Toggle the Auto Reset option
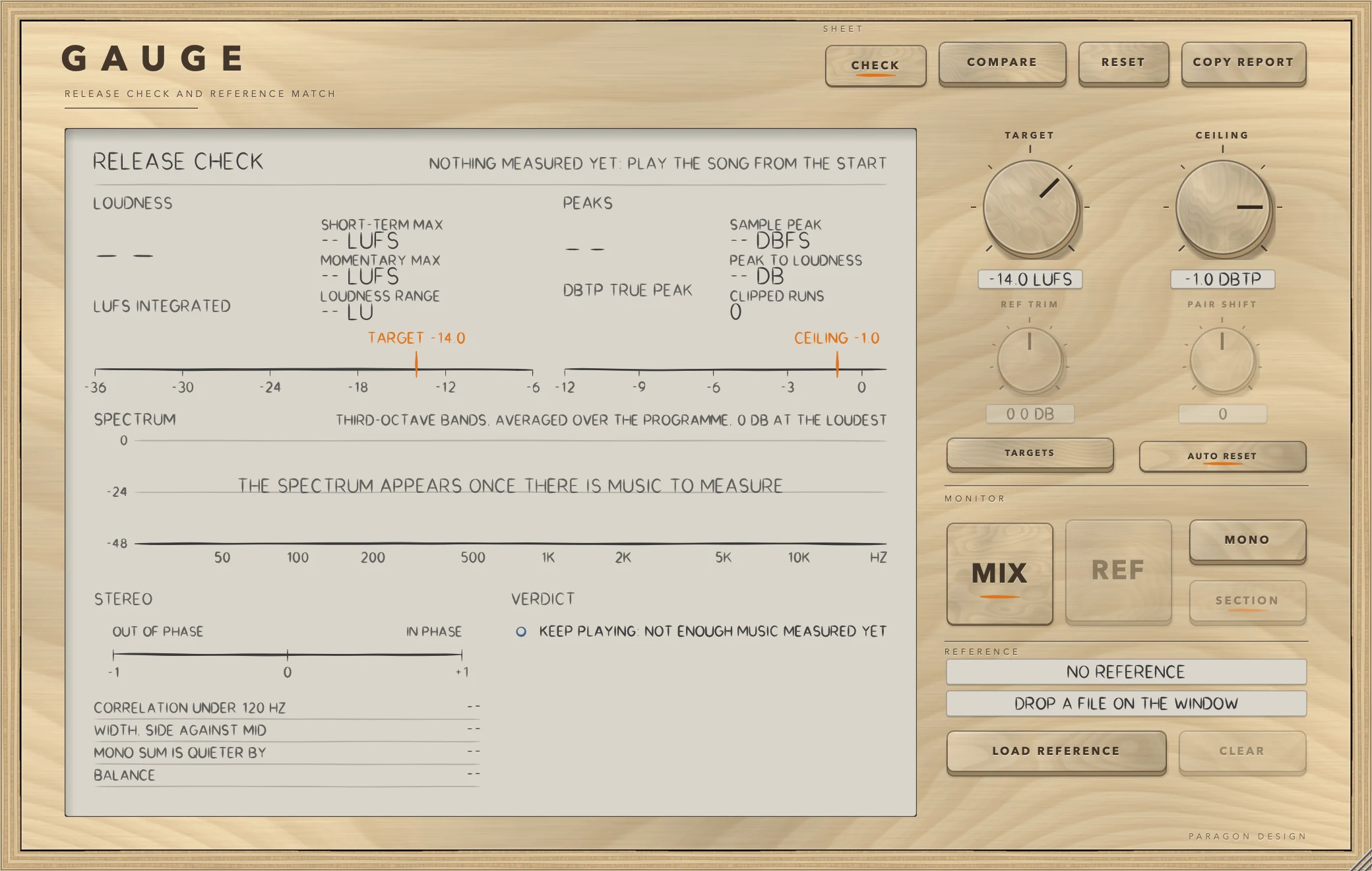 pos(1222,456)
